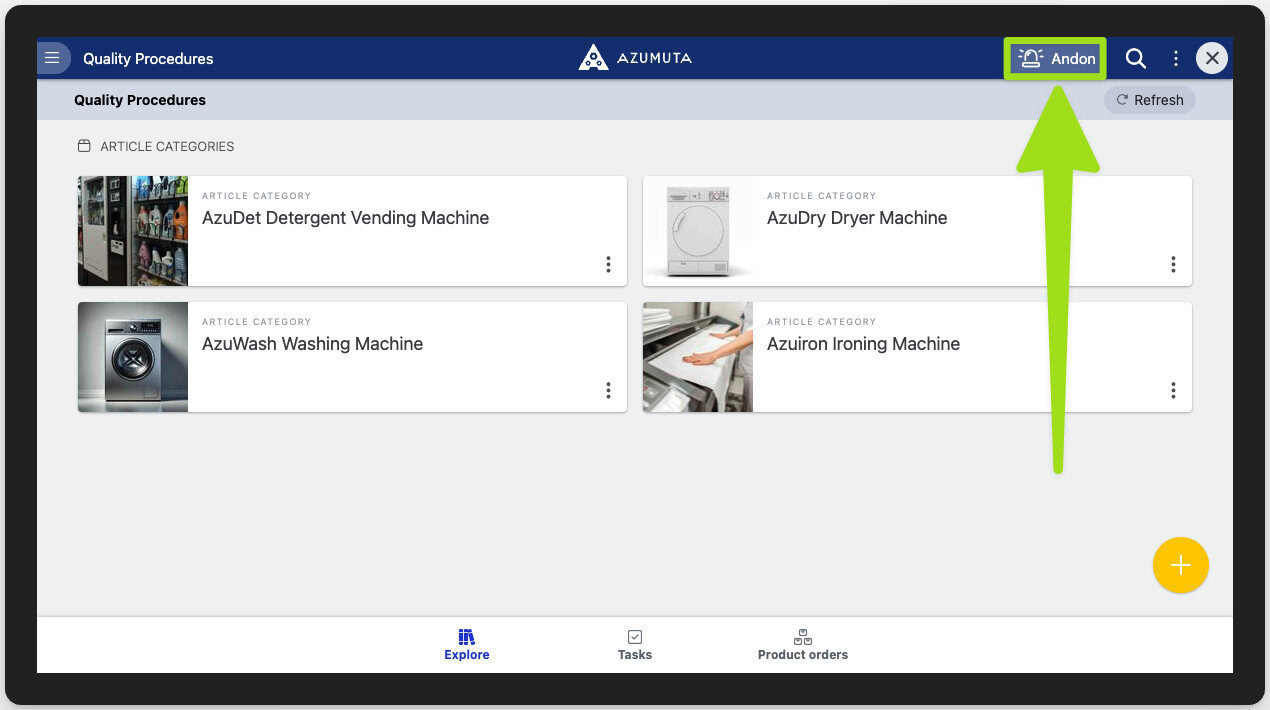
Task: Click the AzuWash Washing Machine thumbnail image
Action: 132,357
